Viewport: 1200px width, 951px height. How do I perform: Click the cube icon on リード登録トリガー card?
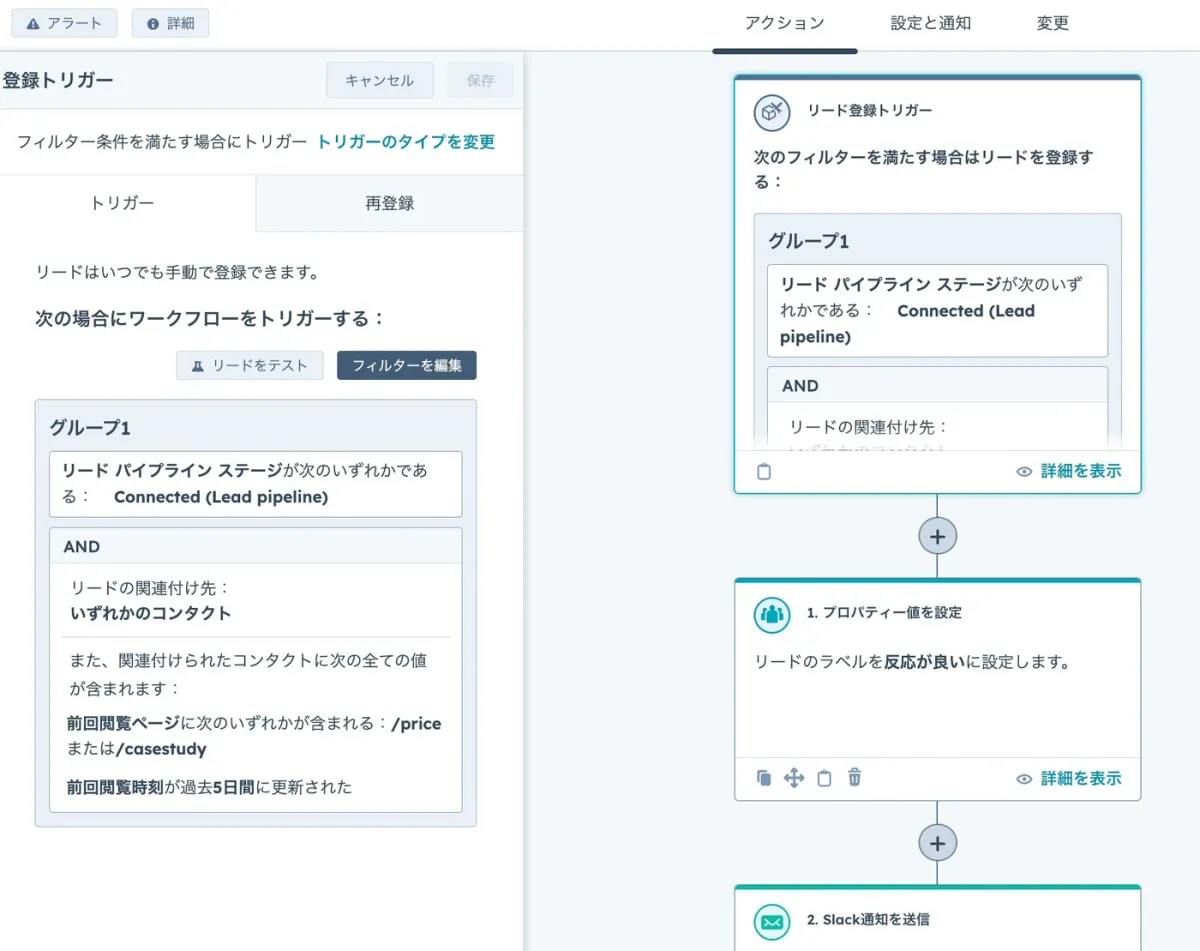[x=769, y=114]
